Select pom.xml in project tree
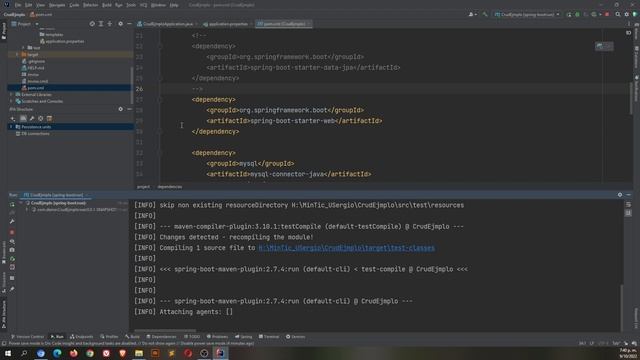 point(33,88)
